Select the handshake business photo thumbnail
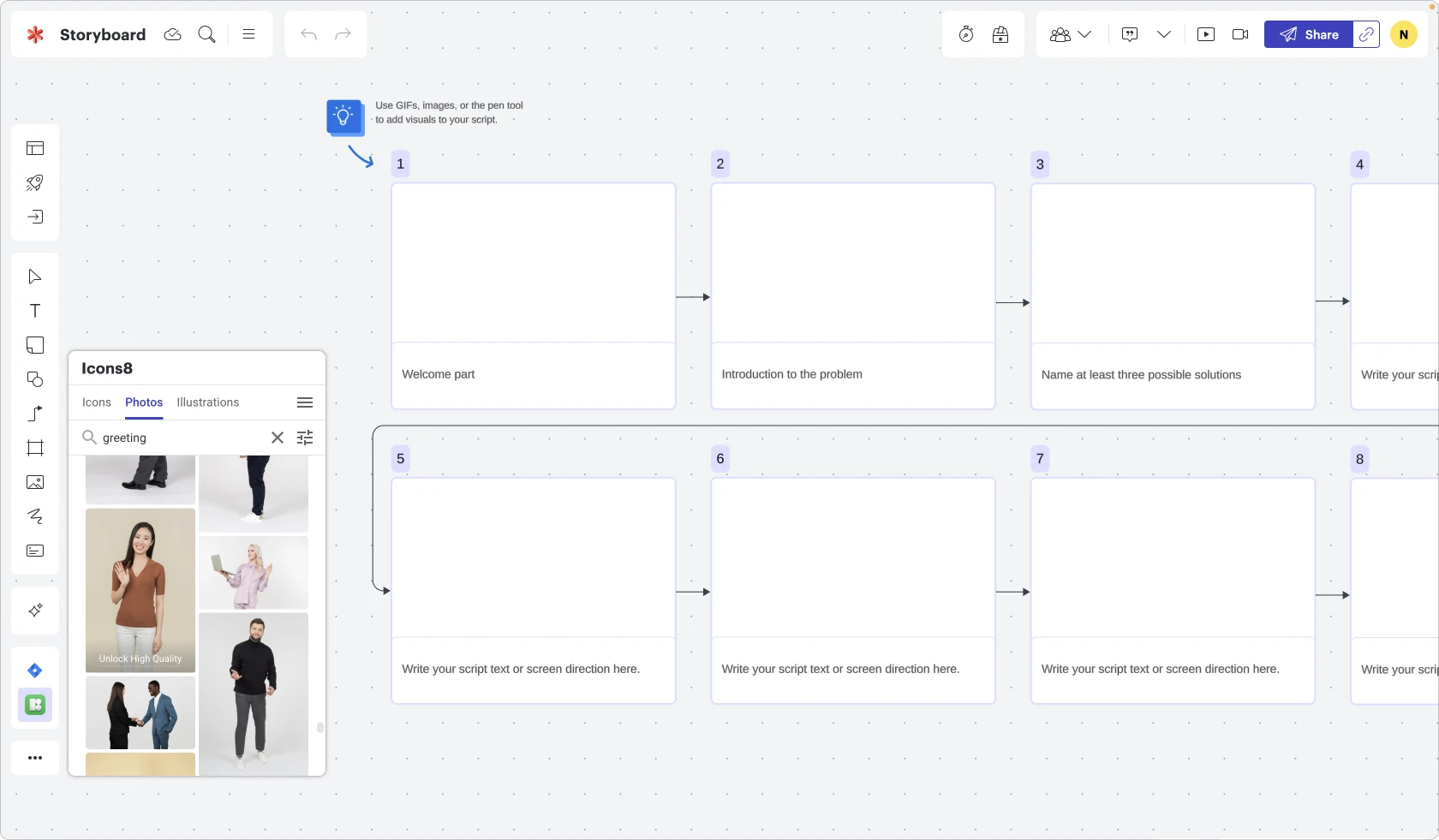1439x840 pixels. point(140,712)
